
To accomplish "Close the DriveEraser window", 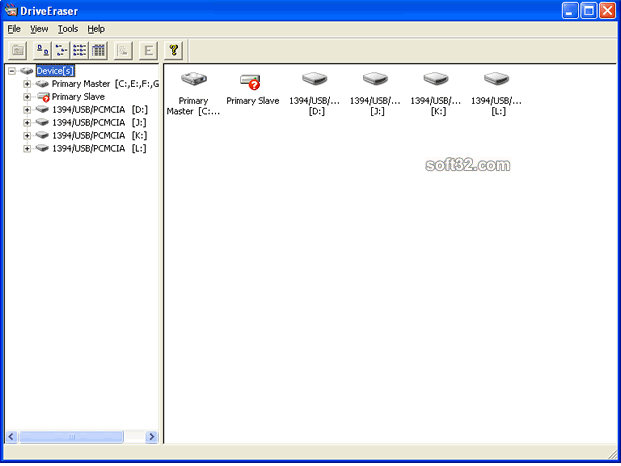I will coord(608,11).
